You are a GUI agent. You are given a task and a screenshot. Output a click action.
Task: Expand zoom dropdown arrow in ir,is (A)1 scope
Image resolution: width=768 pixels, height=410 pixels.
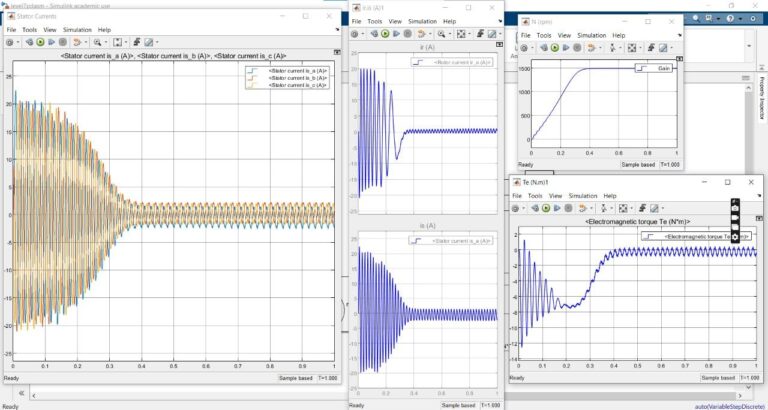tap(450, 34)
